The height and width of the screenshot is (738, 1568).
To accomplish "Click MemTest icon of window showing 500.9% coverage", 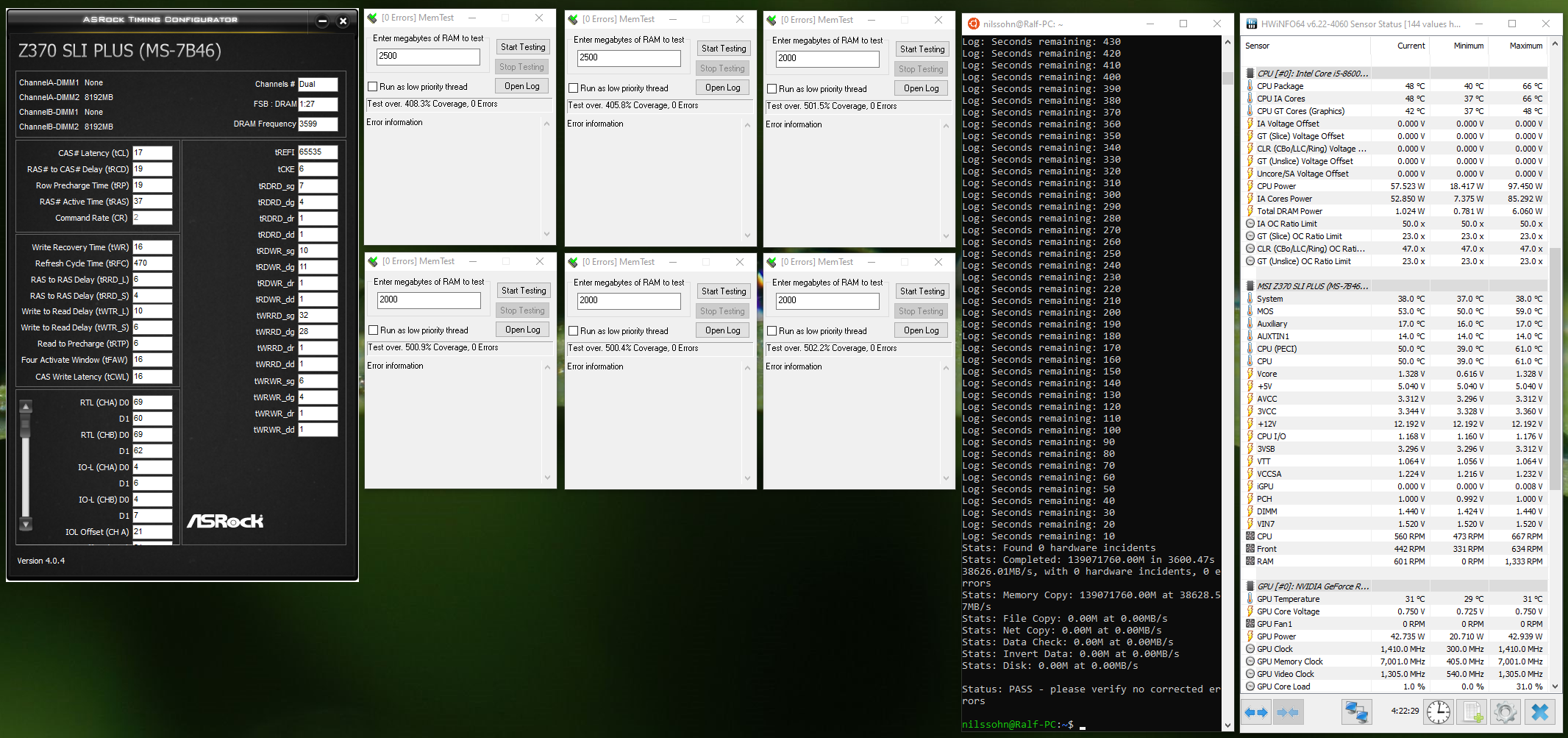I will [x=373, y=261].
